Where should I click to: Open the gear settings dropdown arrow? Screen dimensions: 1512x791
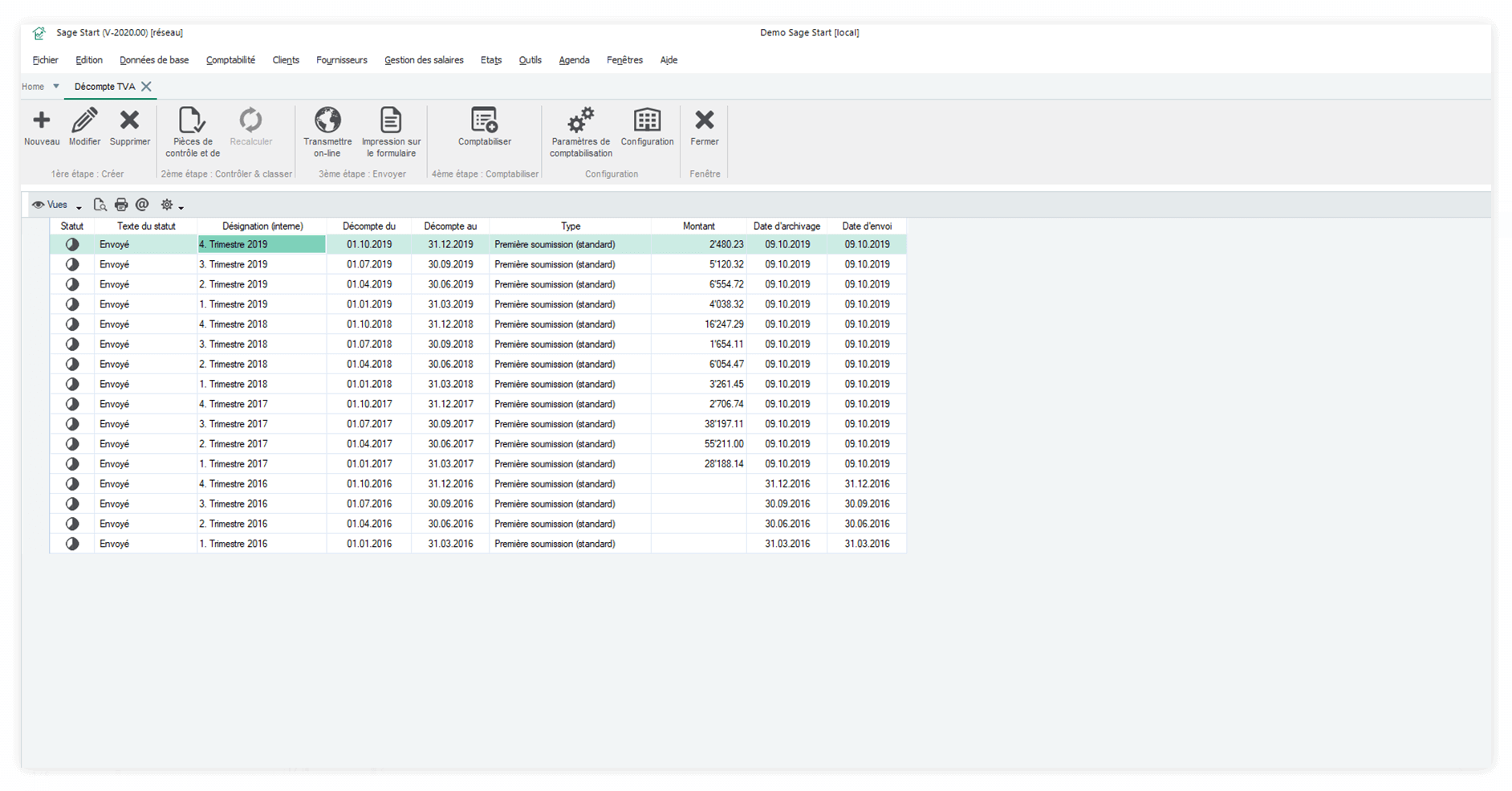tap(181, 207)
